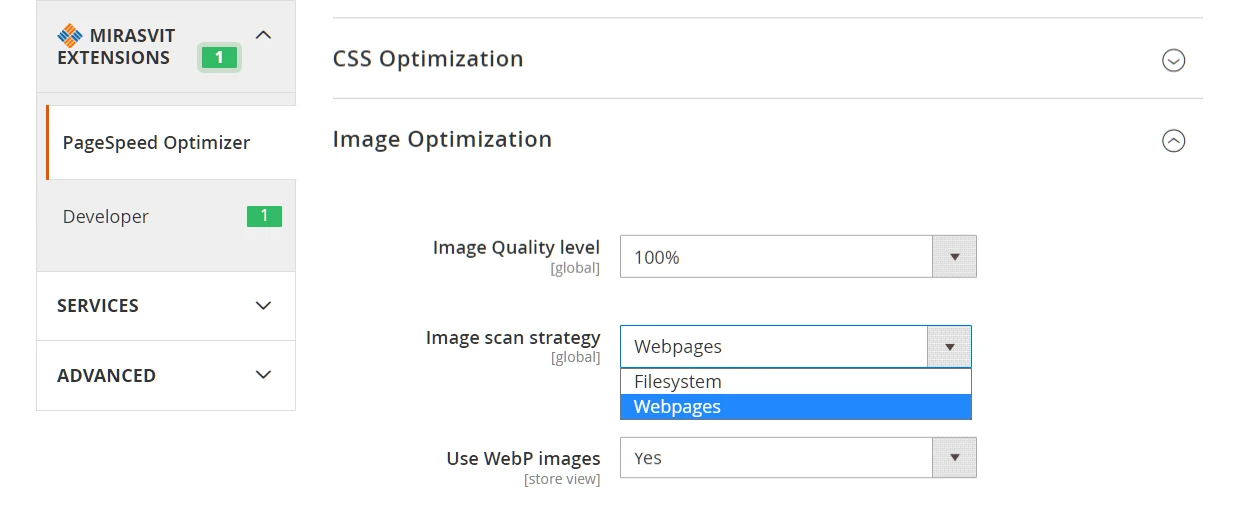Expand the SERVICES section chevron
Screen dimensions: 1240x521
[263, 306]
